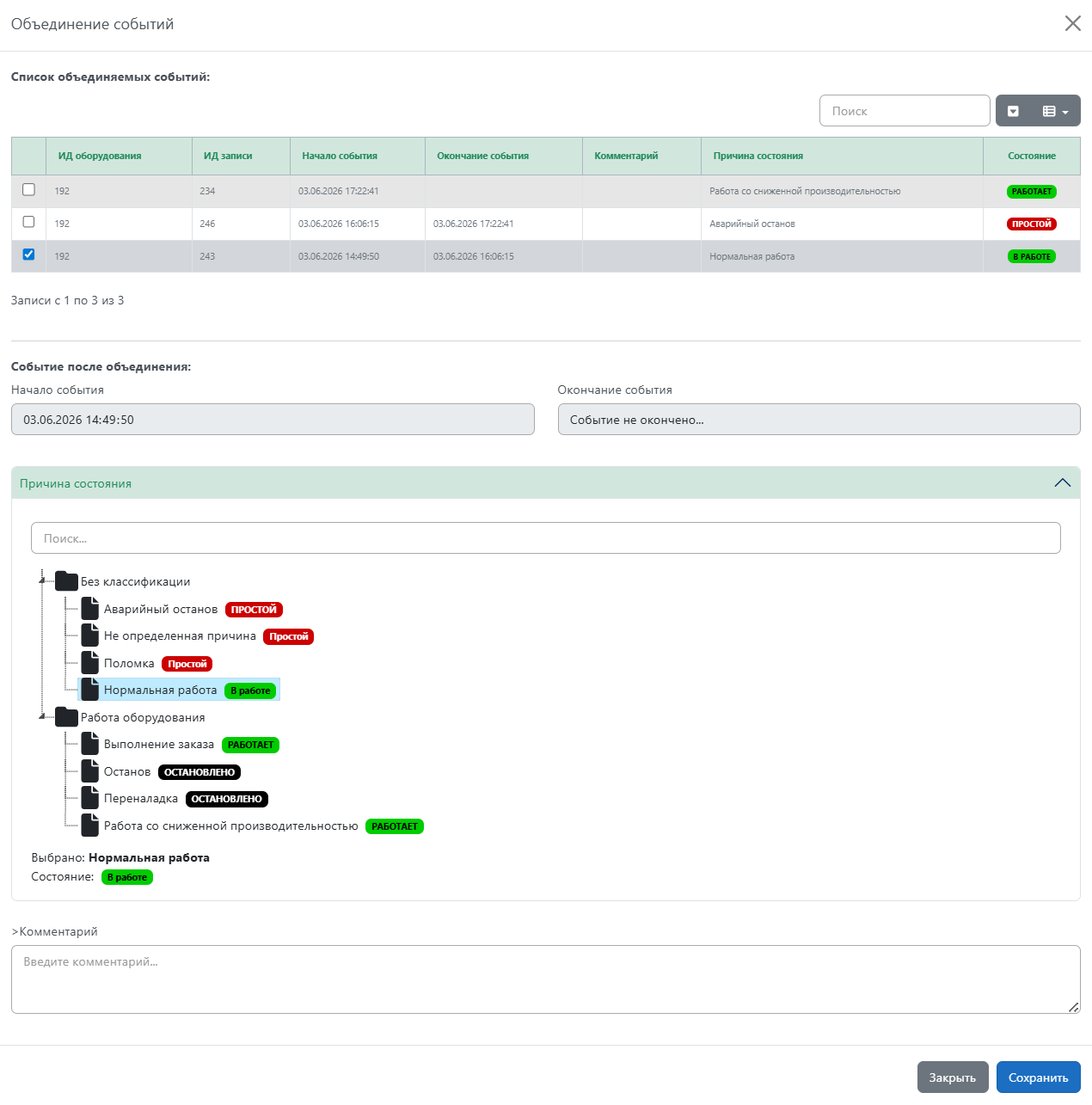
Task: Select Нормальная работа tree item
Action: (161, 691)
